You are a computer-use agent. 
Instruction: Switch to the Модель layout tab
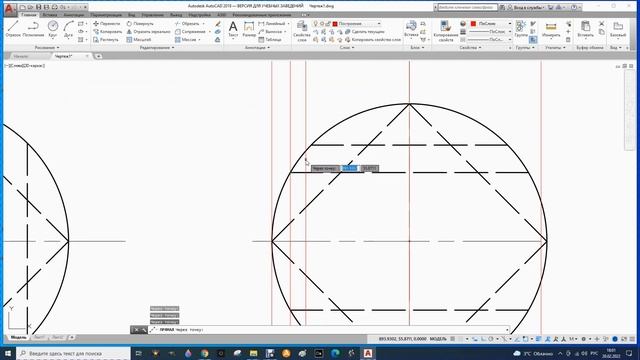[18, 338]
